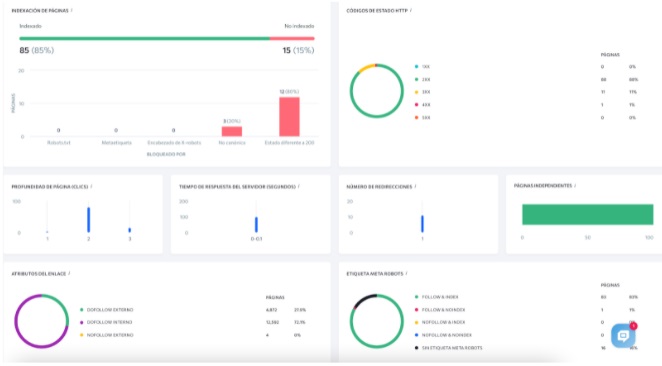Click the Nofollow Externo legend entry

[106, 335]
